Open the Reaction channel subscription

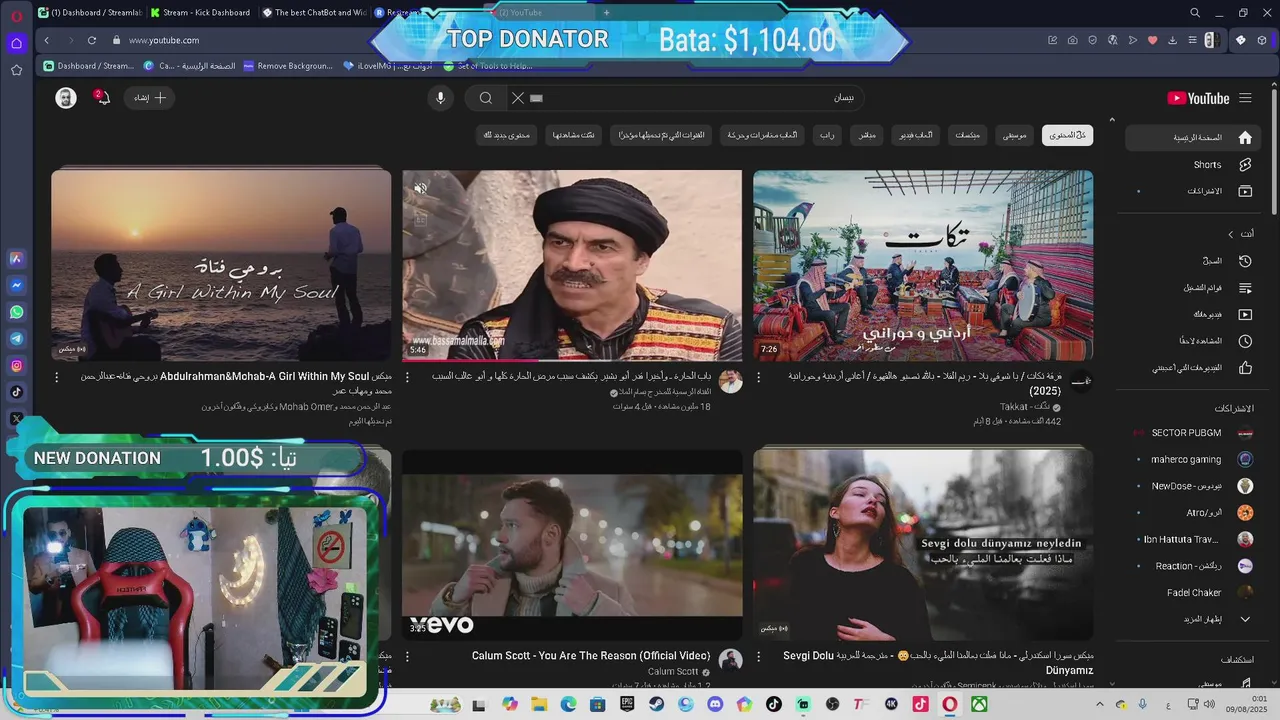click(1193, 566)
